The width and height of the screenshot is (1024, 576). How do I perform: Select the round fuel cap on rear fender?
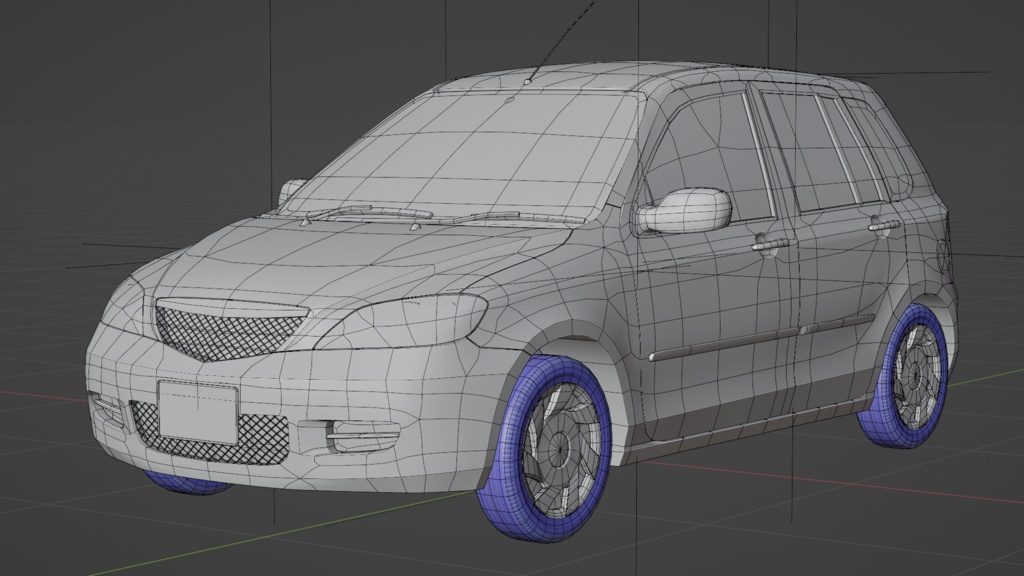(942, 257)
